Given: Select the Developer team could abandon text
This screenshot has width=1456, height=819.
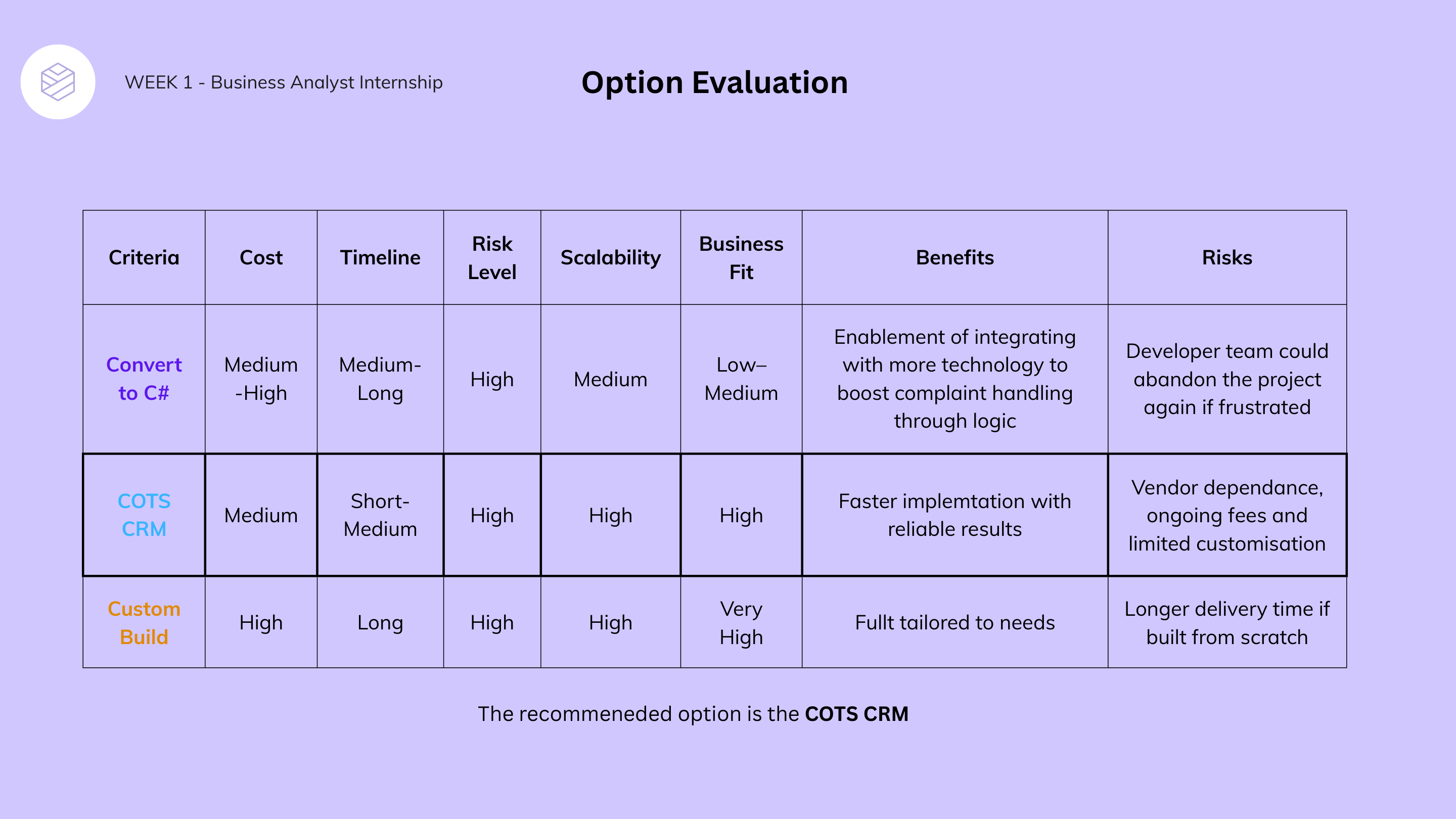Looking at the screenshot, I should point(1226,379).
